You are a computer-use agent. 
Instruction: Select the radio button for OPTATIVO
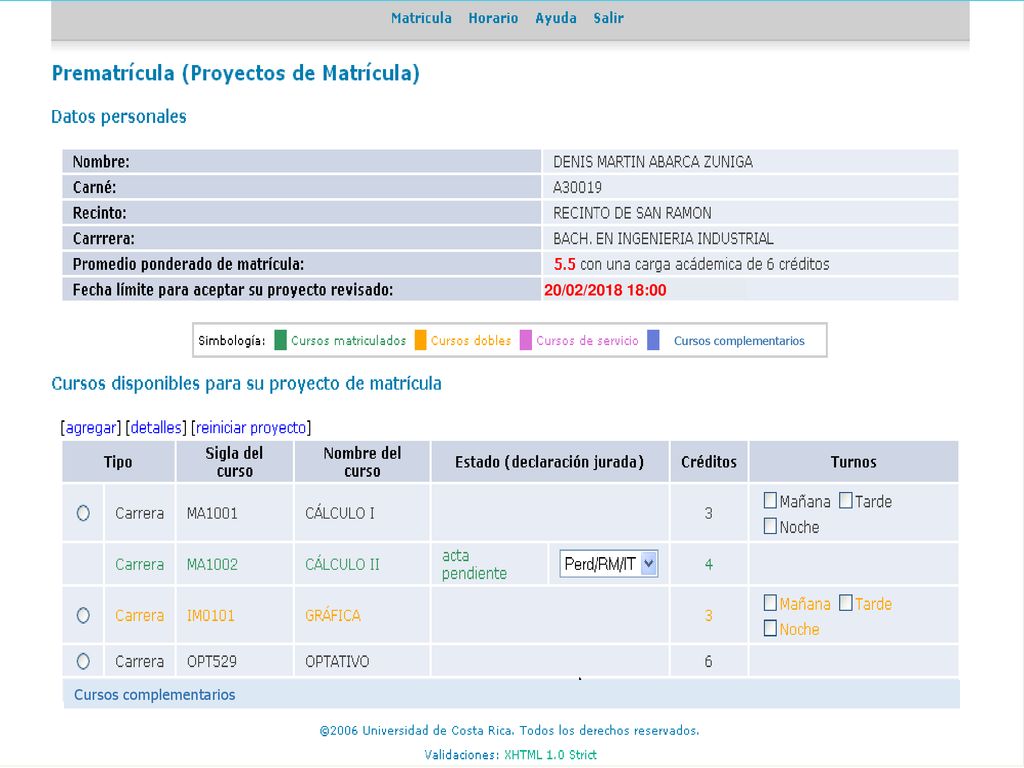[x=83, y=661]
